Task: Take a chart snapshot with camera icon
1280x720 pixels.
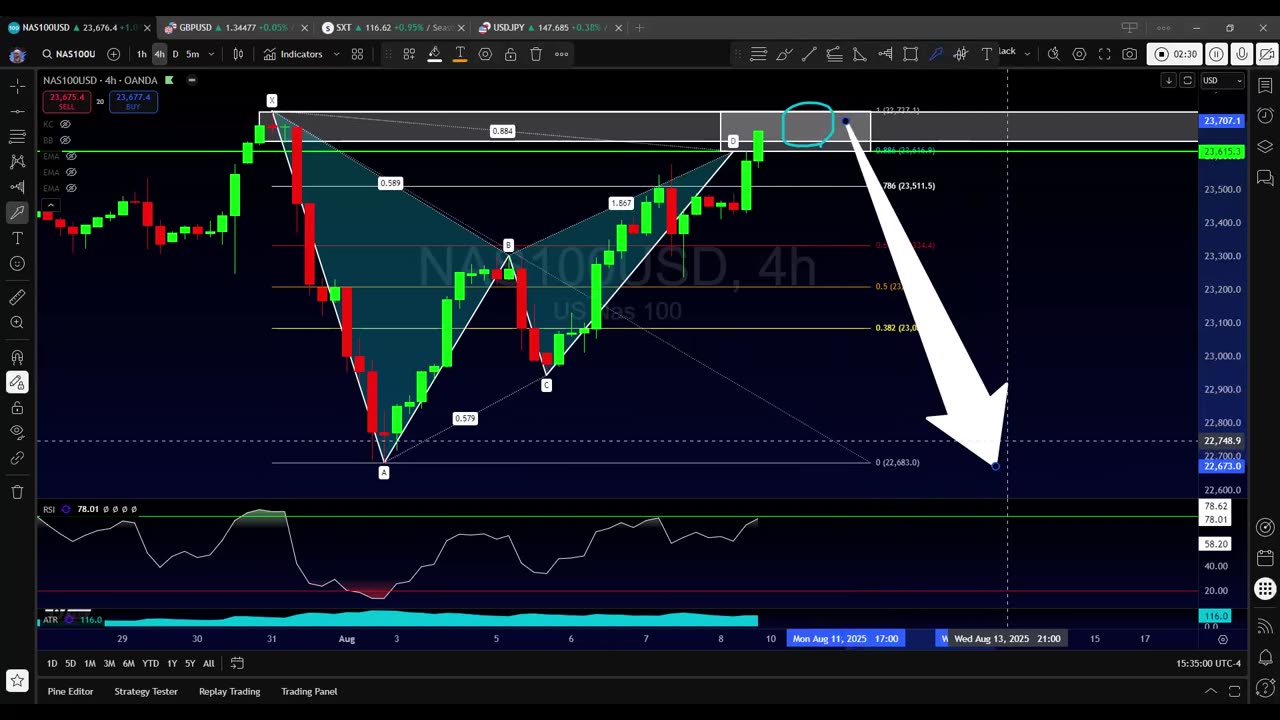Action: (x=1130, y=54)
